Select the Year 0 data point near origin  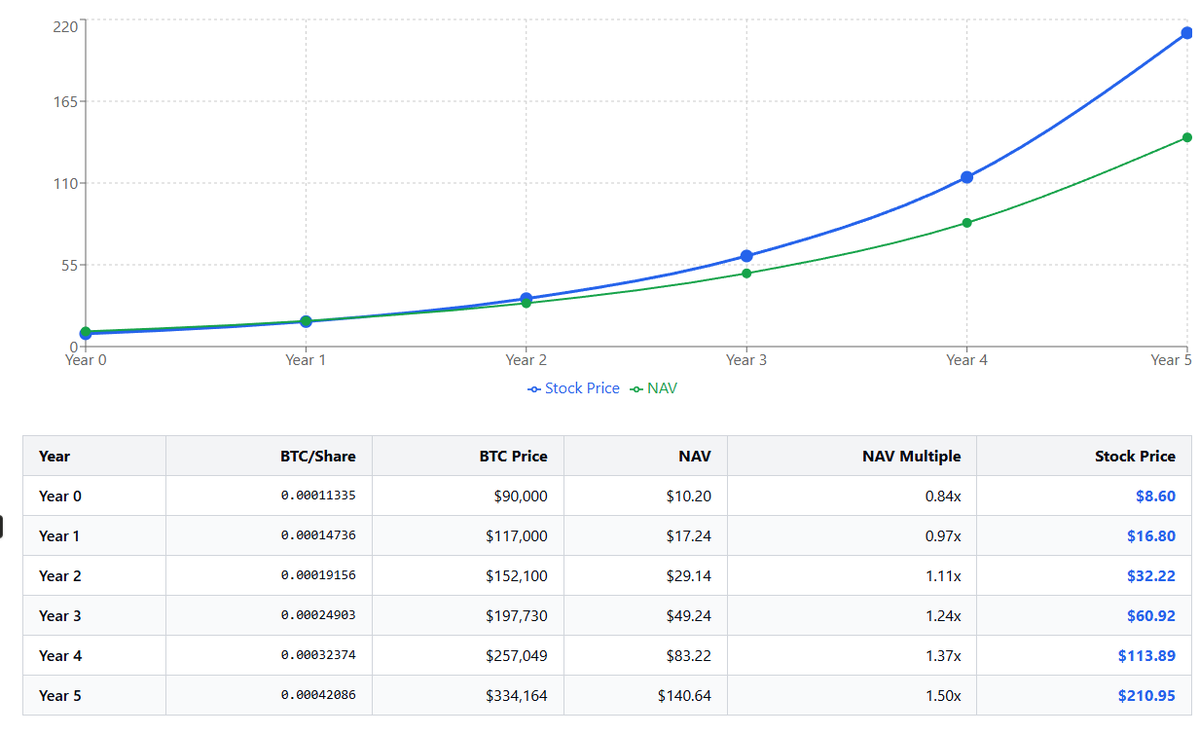[86, 331]
